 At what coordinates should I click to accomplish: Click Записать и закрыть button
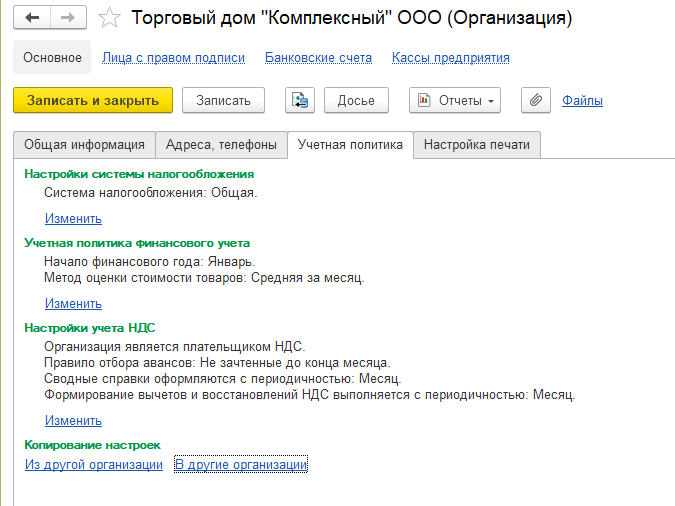pos(93,100)
